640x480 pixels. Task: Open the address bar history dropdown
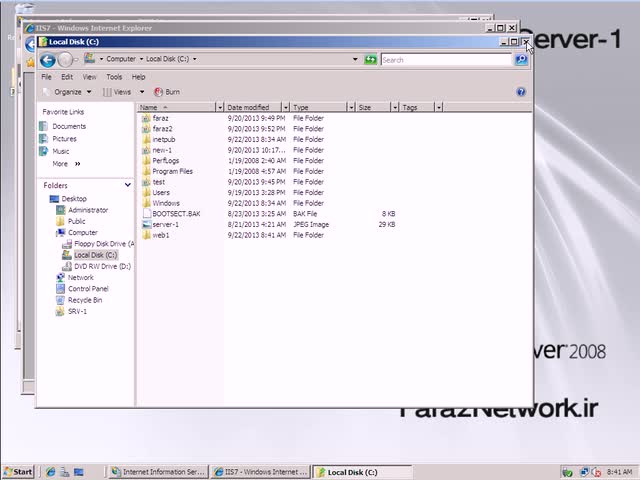[355, 60]
